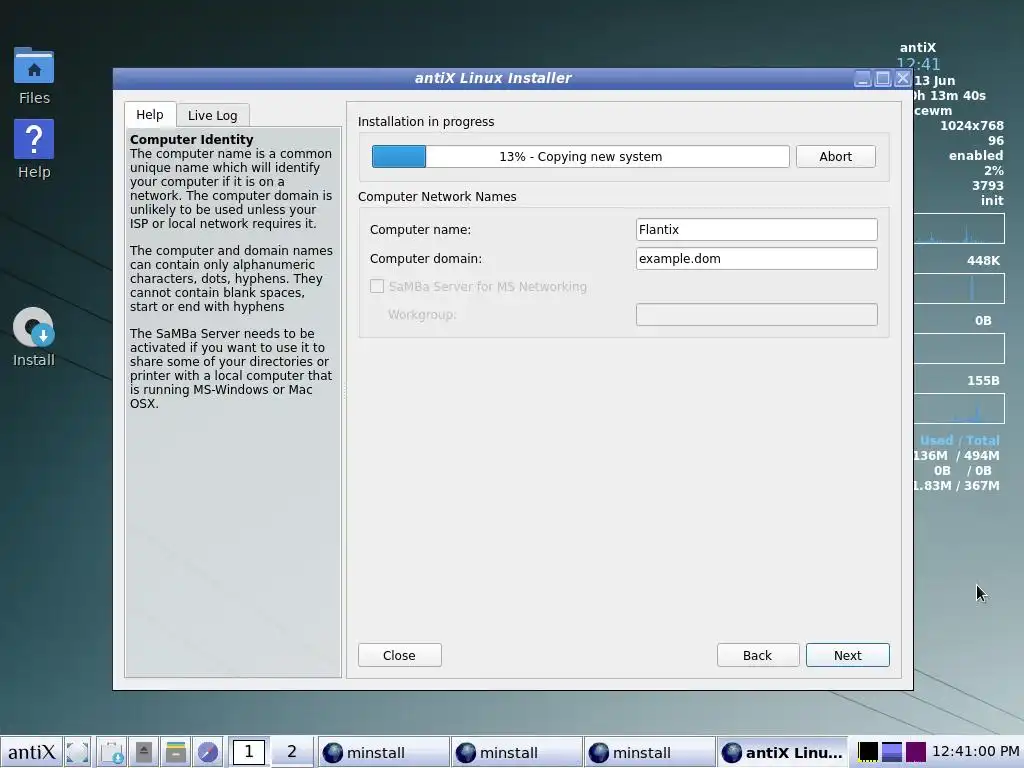This screenshot has height=768, width=1024.
Task: Open the antiX start menu
Action: pos(31,752)
